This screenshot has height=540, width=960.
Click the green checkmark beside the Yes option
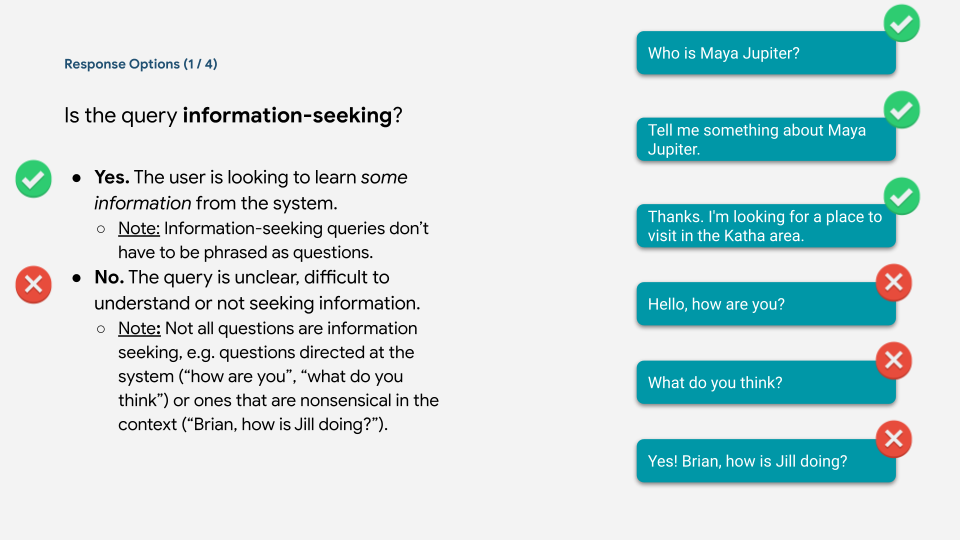point(34,180)
